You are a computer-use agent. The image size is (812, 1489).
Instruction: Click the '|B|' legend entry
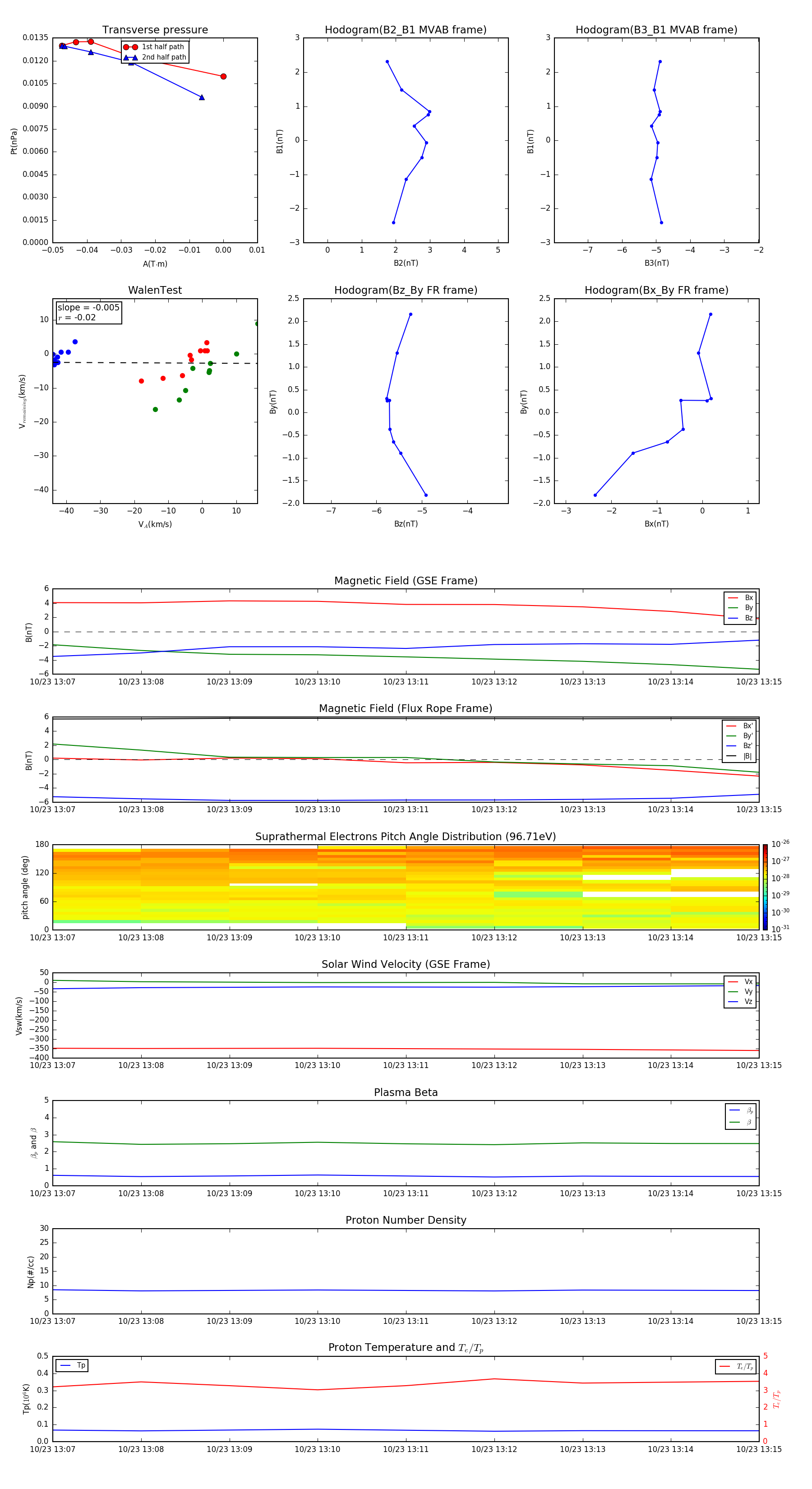[739, 756]
